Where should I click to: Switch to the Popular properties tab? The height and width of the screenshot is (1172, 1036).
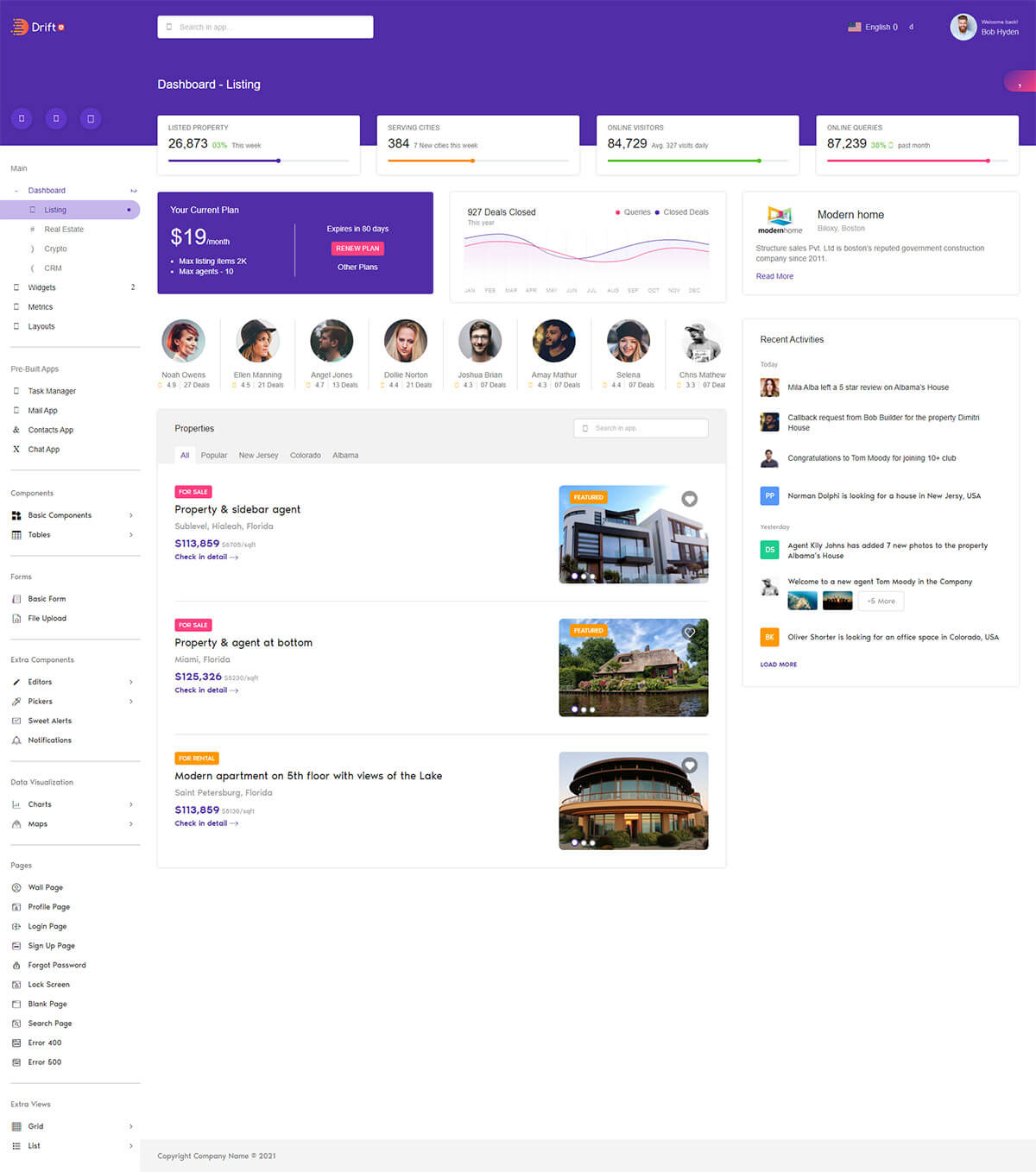pyautogui.click(x=214, y=456)
